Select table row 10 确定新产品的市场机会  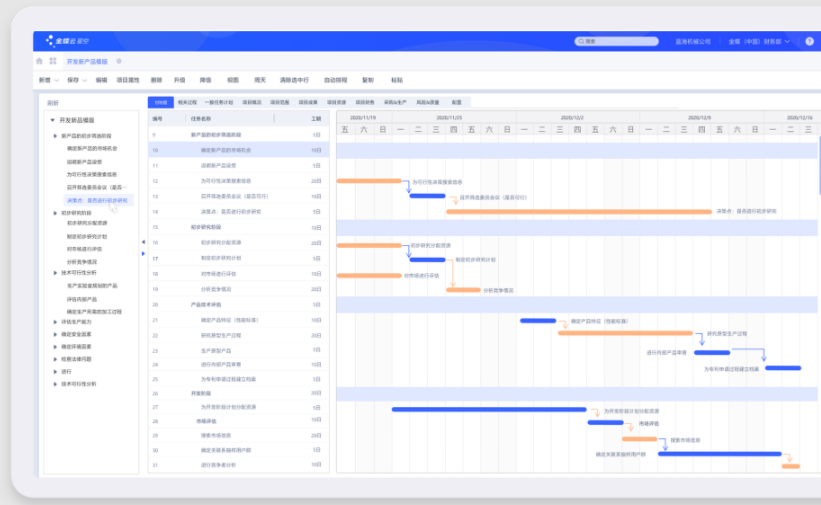[239, 150]
